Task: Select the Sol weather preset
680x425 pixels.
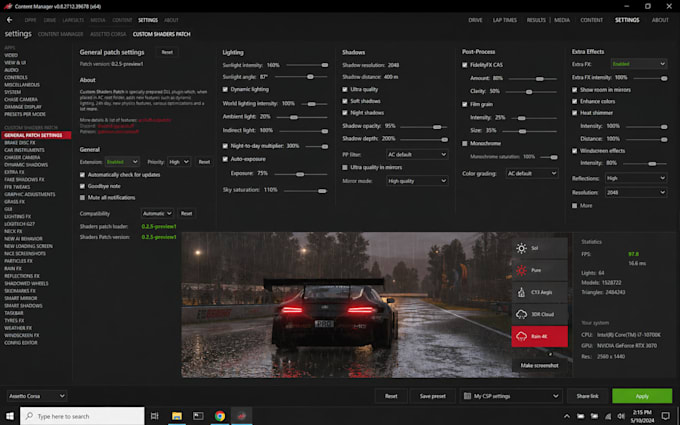Action: click(539, 248)
